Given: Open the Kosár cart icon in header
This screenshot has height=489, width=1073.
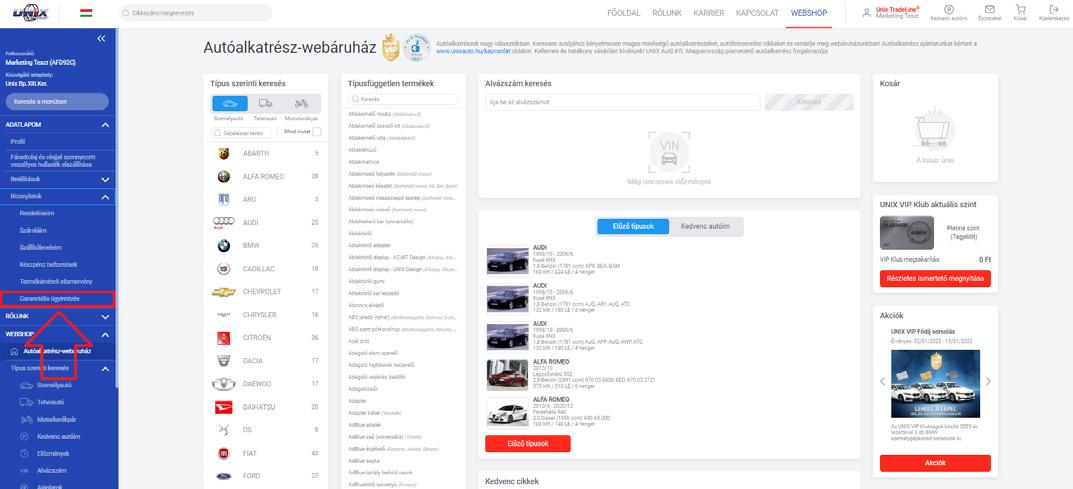Looking at the screenshot, I should [x=1020, y=9].
